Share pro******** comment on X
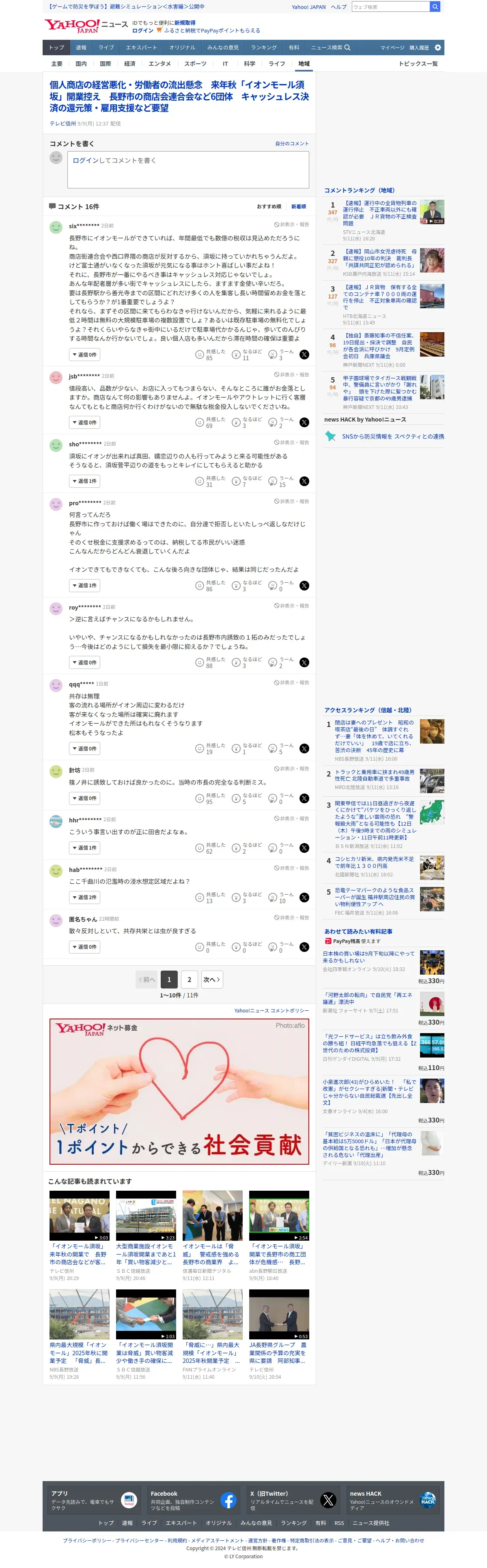This screenshot has height=1568, width=487. pyautogui.click(x=304, y=586)
